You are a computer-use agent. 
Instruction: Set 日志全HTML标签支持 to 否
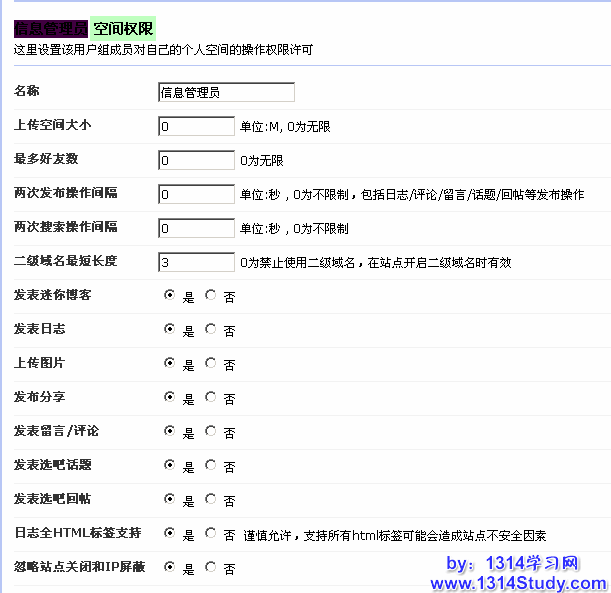[210, 534]
